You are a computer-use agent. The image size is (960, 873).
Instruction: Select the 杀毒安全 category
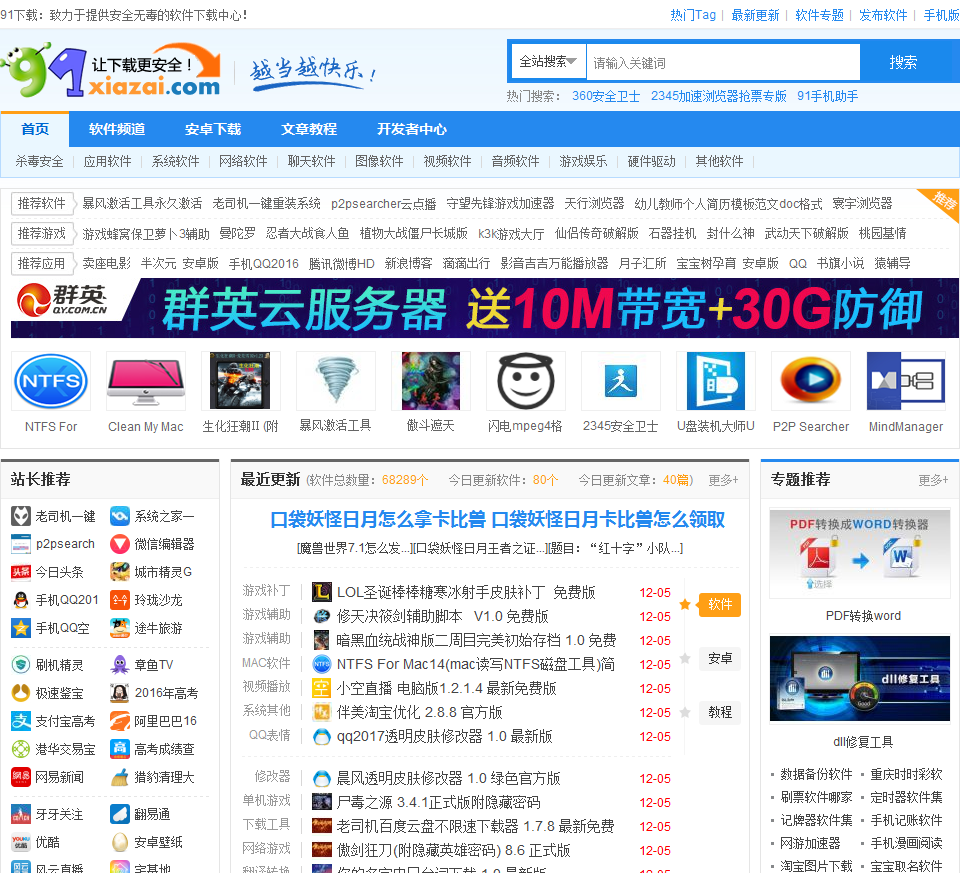[39, 161]
